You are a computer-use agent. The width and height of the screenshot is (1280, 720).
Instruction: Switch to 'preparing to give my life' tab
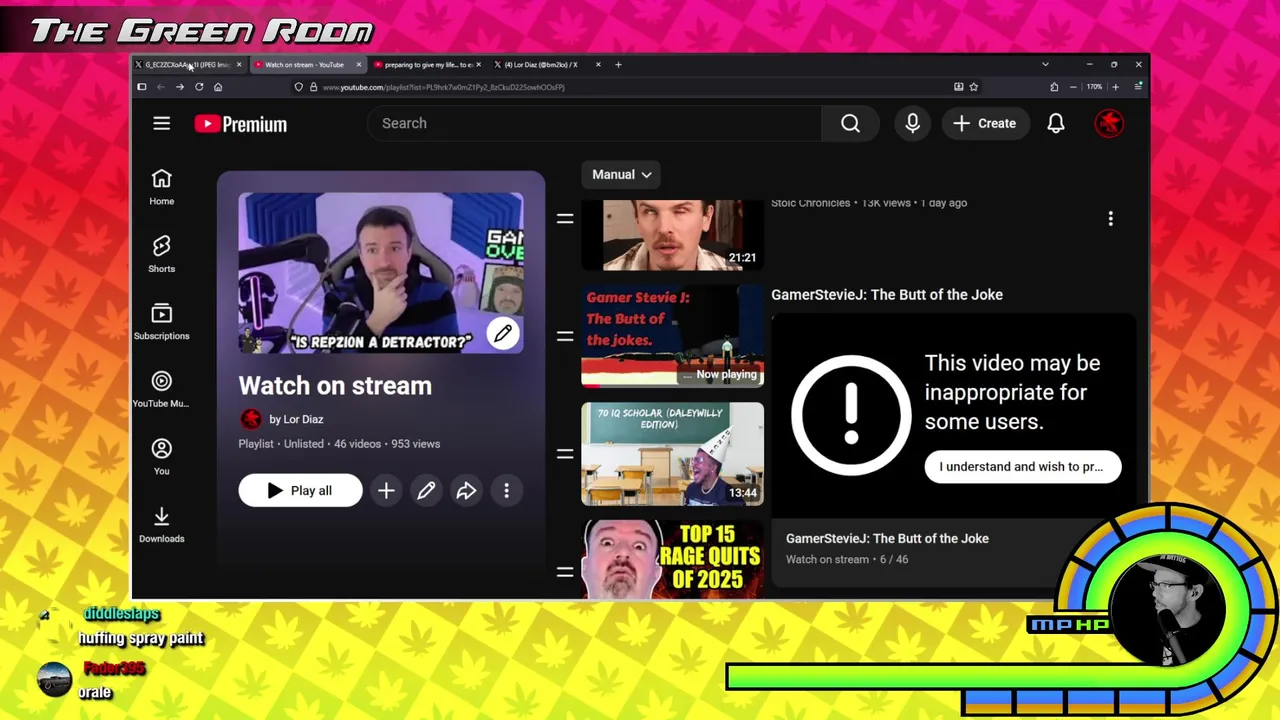tap(427, 64)
